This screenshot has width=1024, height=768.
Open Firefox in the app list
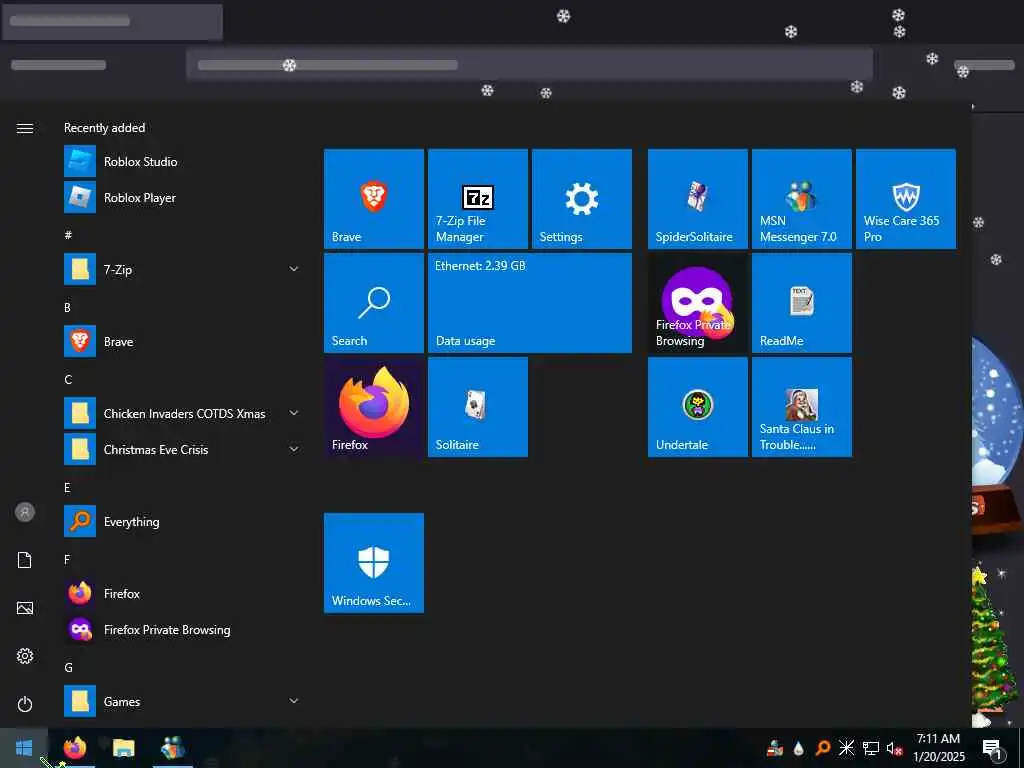point(183,594)
